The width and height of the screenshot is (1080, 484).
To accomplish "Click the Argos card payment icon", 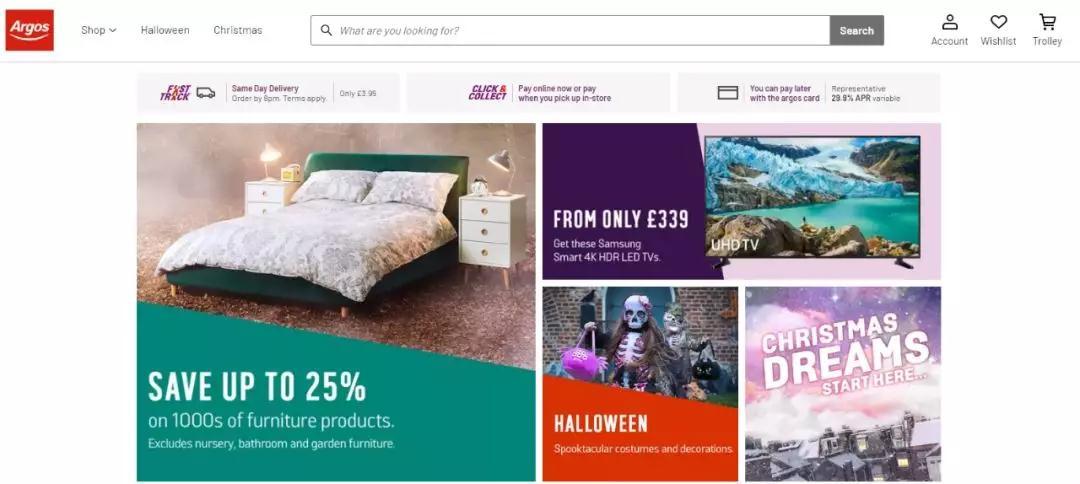I will tap(727, 93).
